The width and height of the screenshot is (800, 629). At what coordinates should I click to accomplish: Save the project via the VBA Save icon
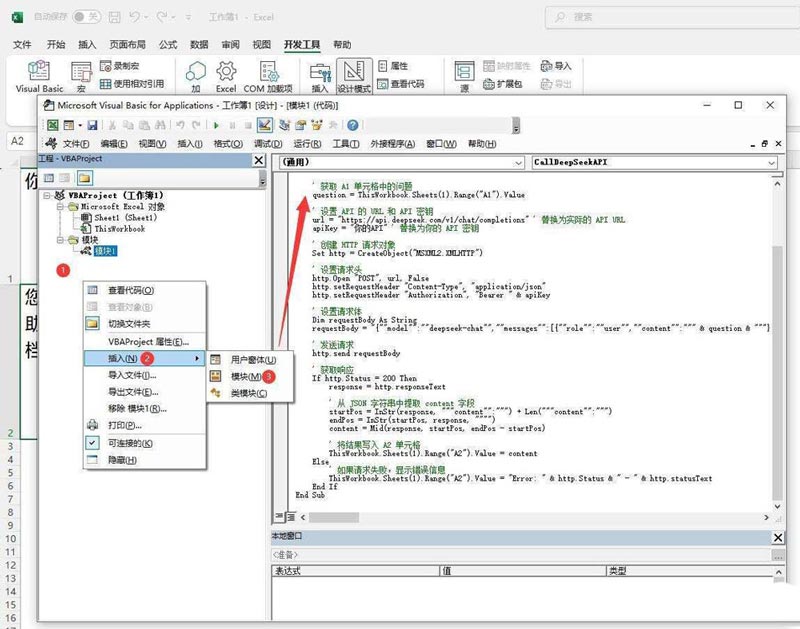point(92,124)
